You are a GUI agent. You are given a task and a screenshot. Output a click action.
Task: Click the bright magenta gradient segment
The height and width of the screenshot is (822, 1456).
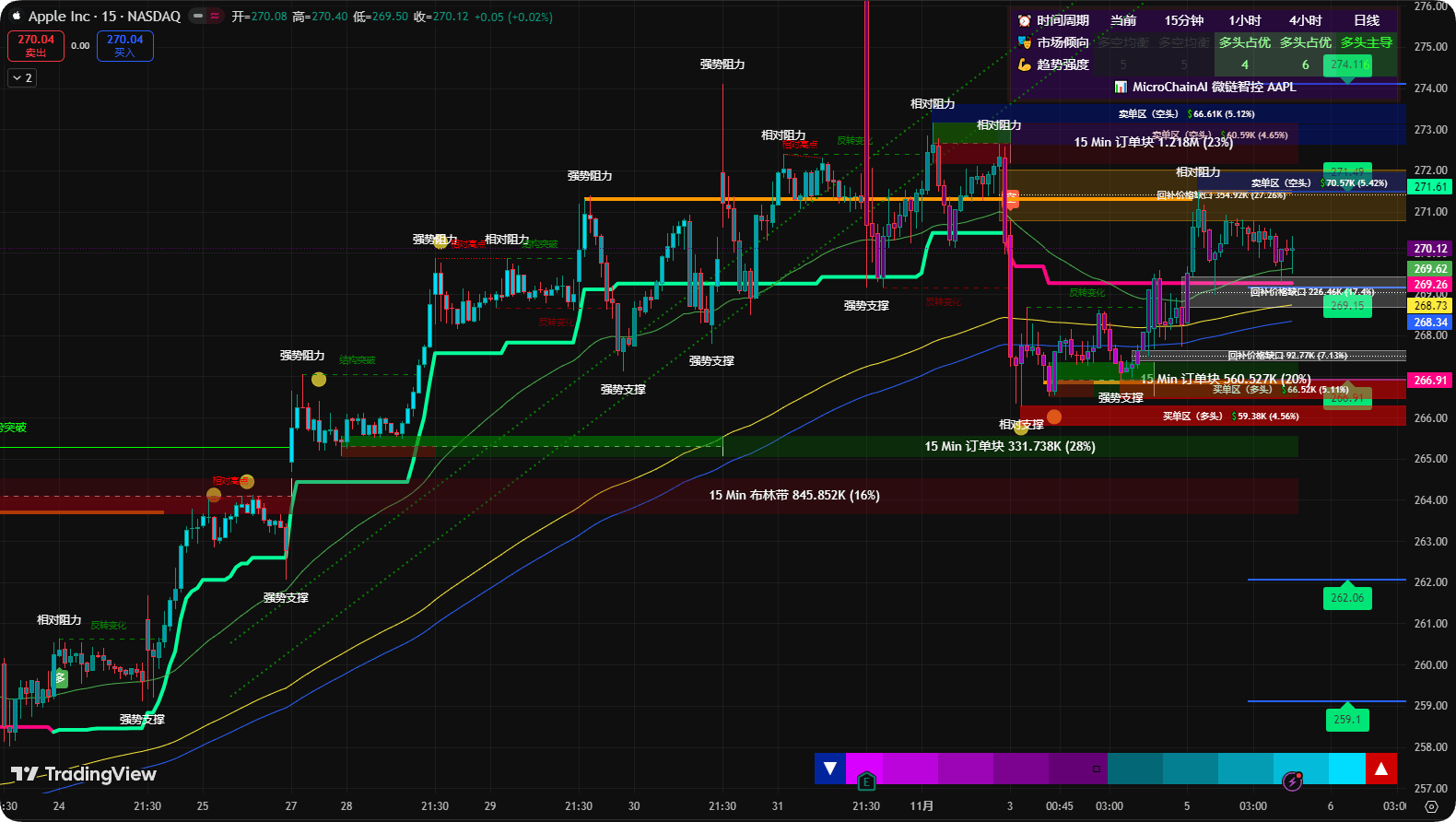tap(863, 769)
